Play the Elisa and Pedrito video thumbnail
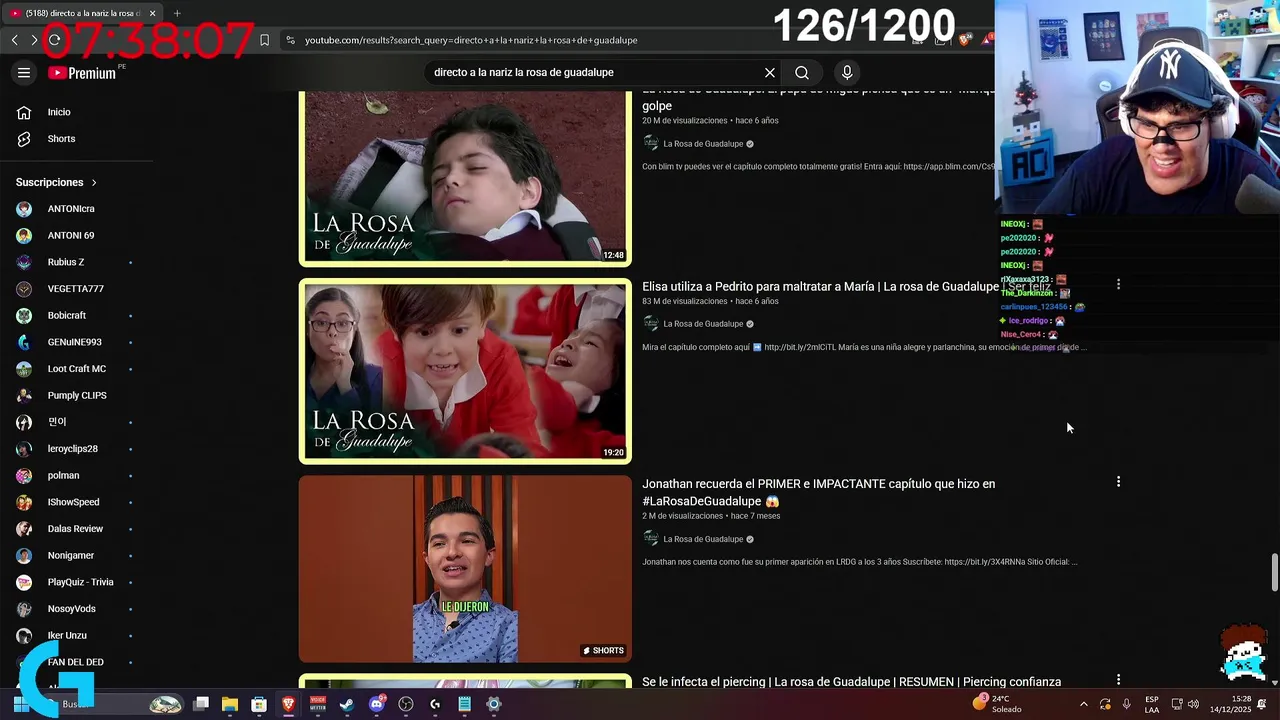1280x720 pixels. pos(465,371)
